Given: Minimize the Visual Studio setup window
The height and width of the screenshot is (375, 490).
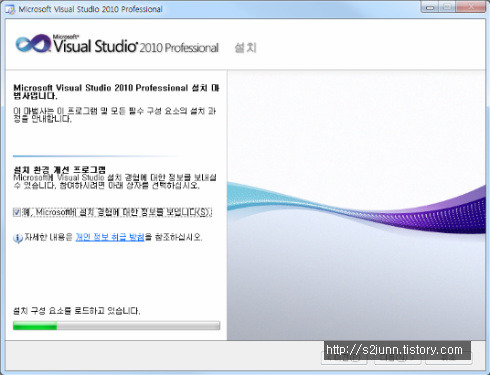Looking at the screenshot, I should pos(430,7).
